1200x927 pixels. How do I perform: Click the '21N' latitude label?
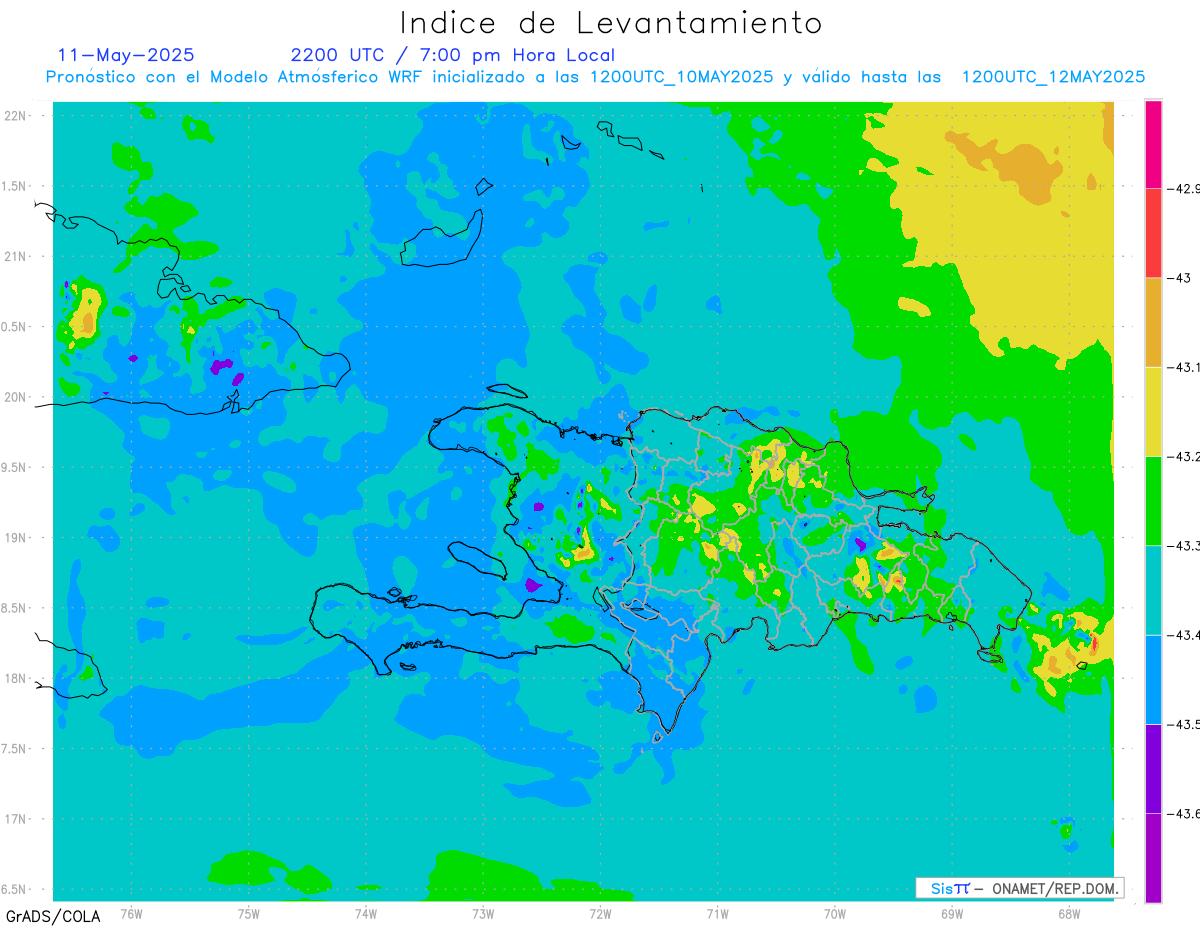(x=15, y=256)
